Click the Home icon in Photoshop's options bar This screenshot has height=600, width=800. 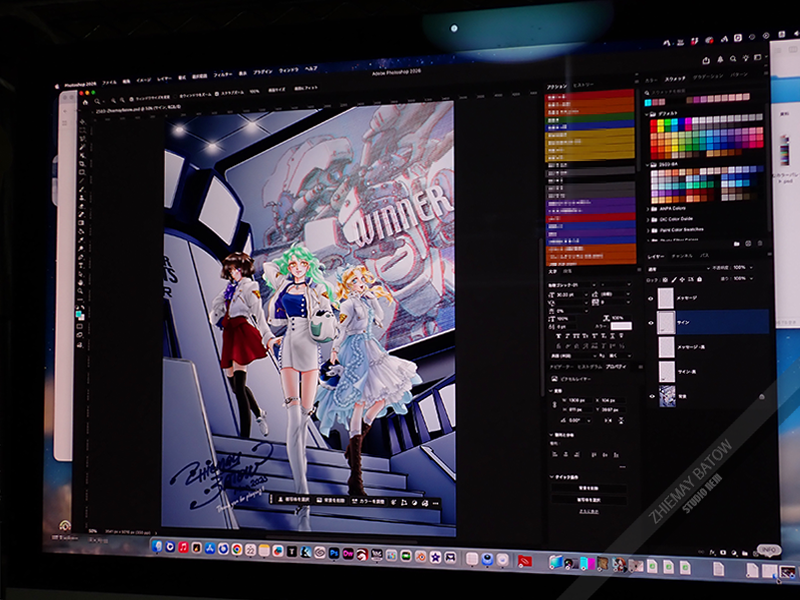(x=86, y=102)
